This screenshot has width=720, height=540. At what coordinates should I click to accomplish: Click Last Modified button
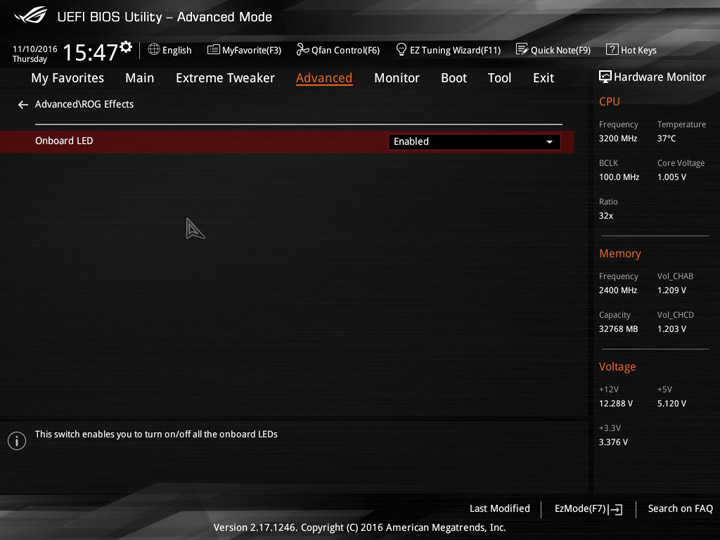[500, 508]
